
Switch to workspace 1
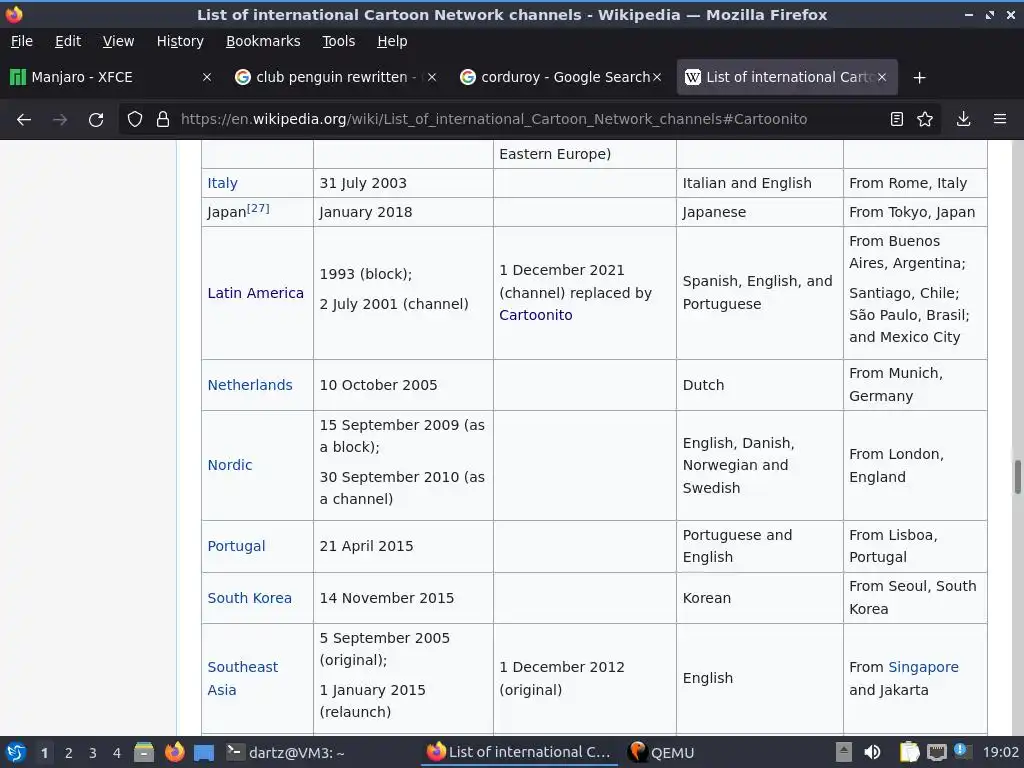click(44, 753)
